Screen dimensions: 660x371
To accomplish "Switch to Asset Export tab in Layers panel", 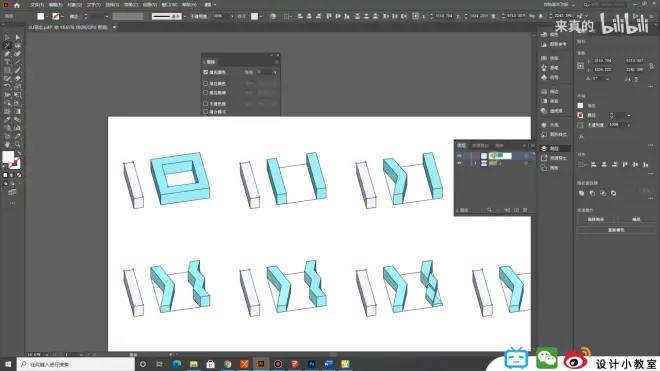I will click(x=480, y=145).
